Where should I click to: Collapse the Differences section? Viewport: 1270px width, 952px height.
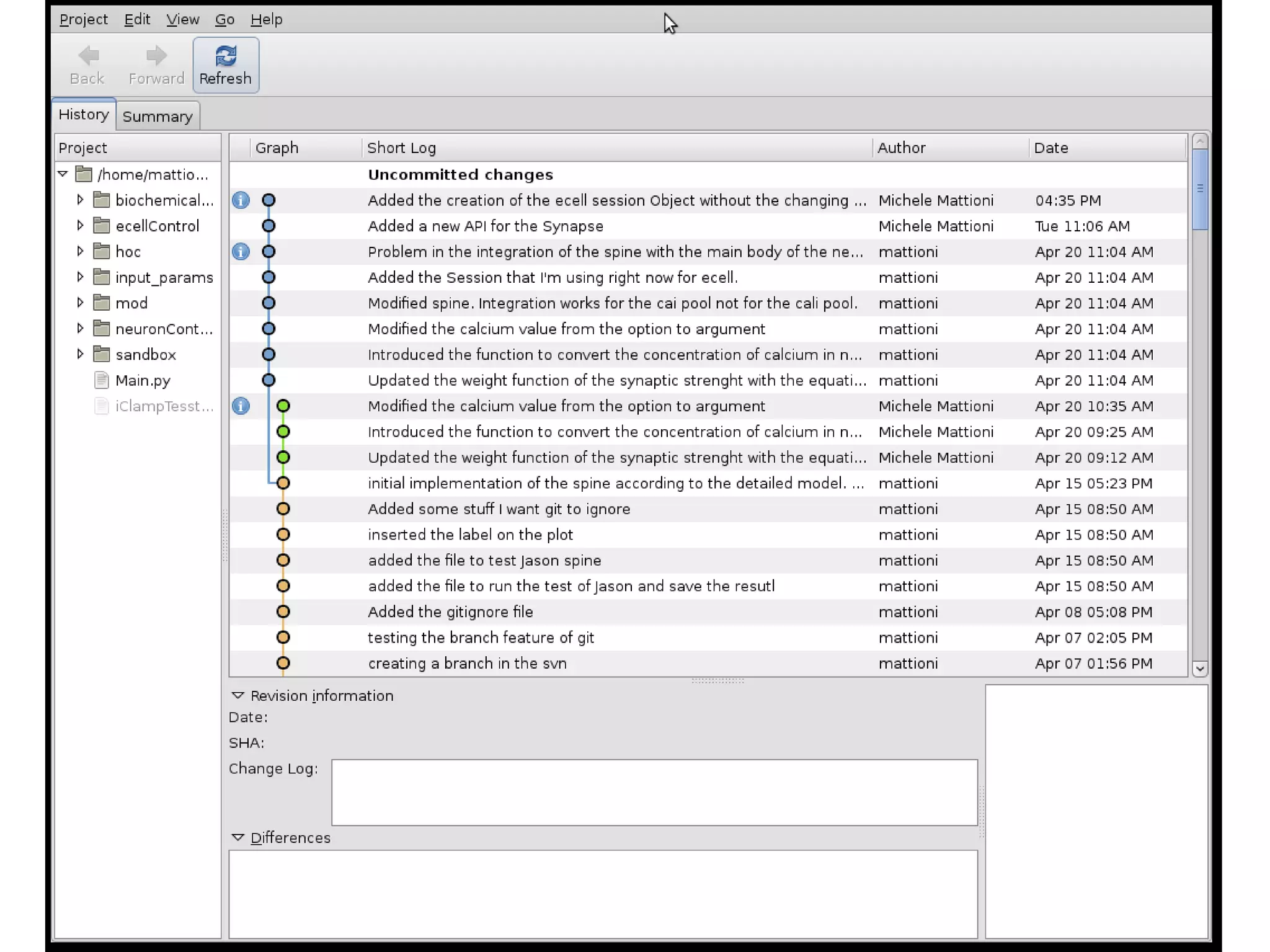238,838
